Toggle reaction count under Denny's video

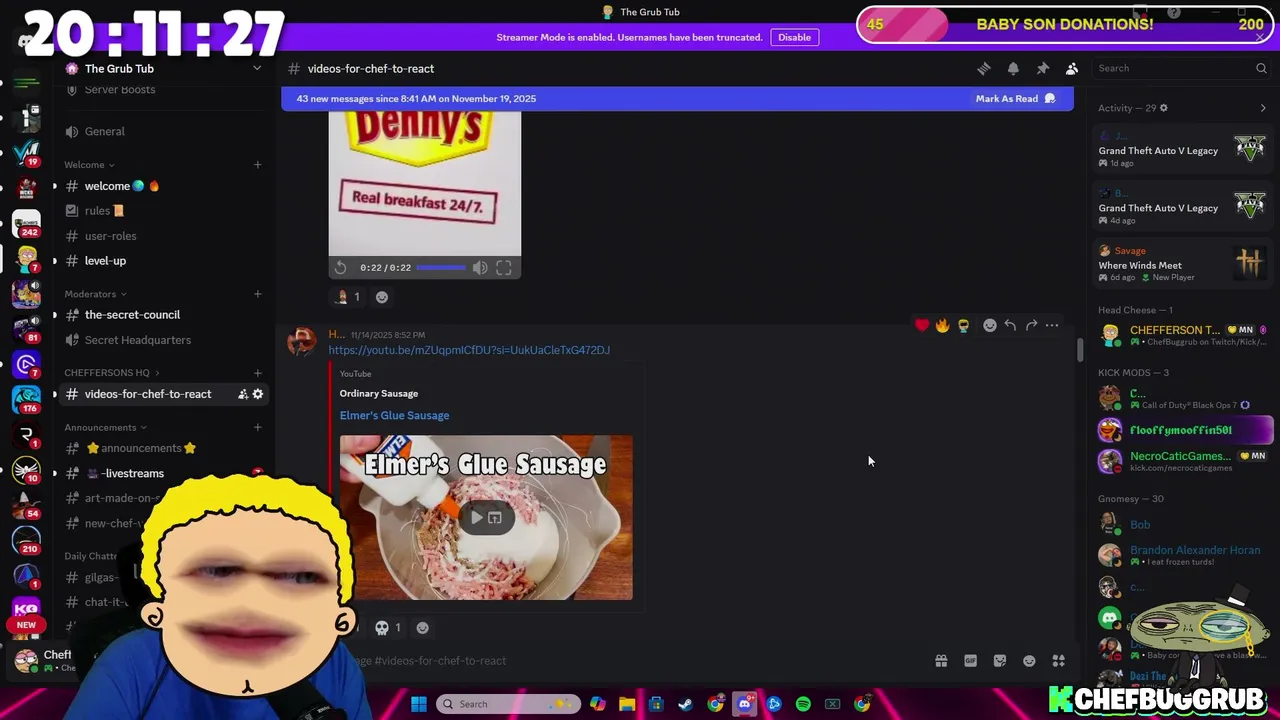coord(347,297)
